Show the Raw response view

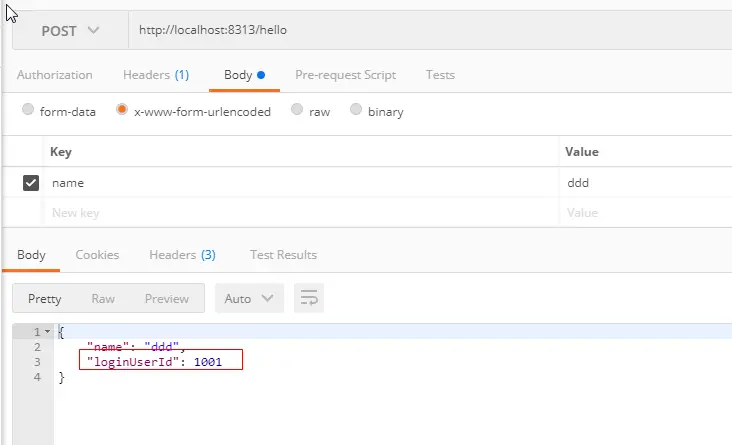coord(103,298)
